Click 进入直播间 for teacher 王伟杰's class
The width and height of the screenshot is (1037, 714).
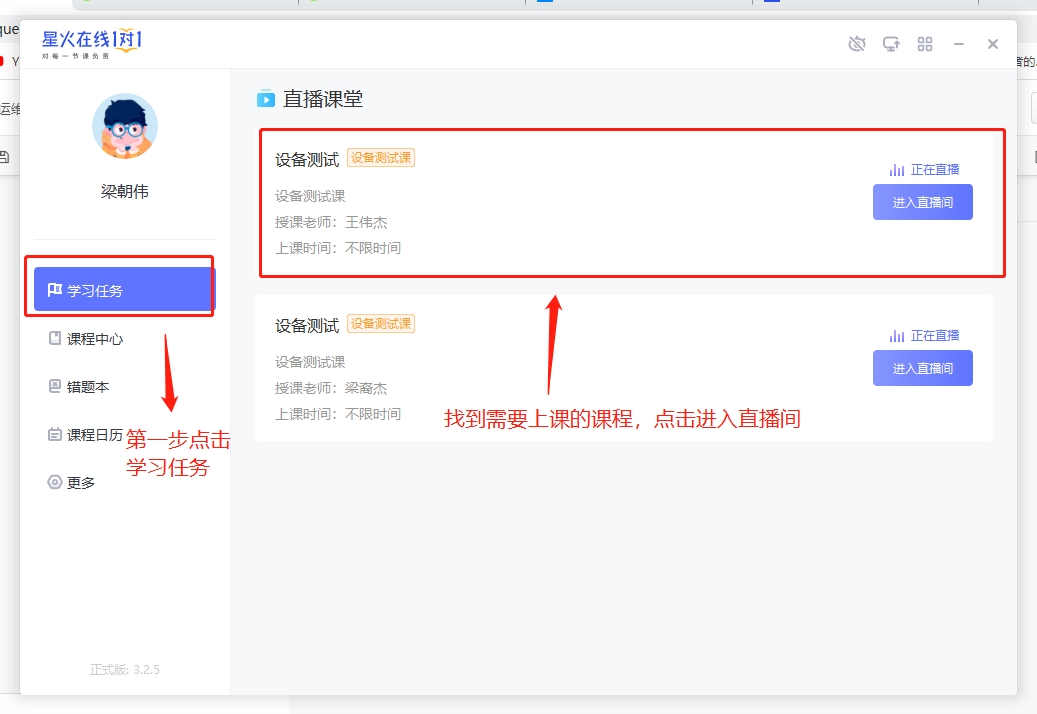923,202
